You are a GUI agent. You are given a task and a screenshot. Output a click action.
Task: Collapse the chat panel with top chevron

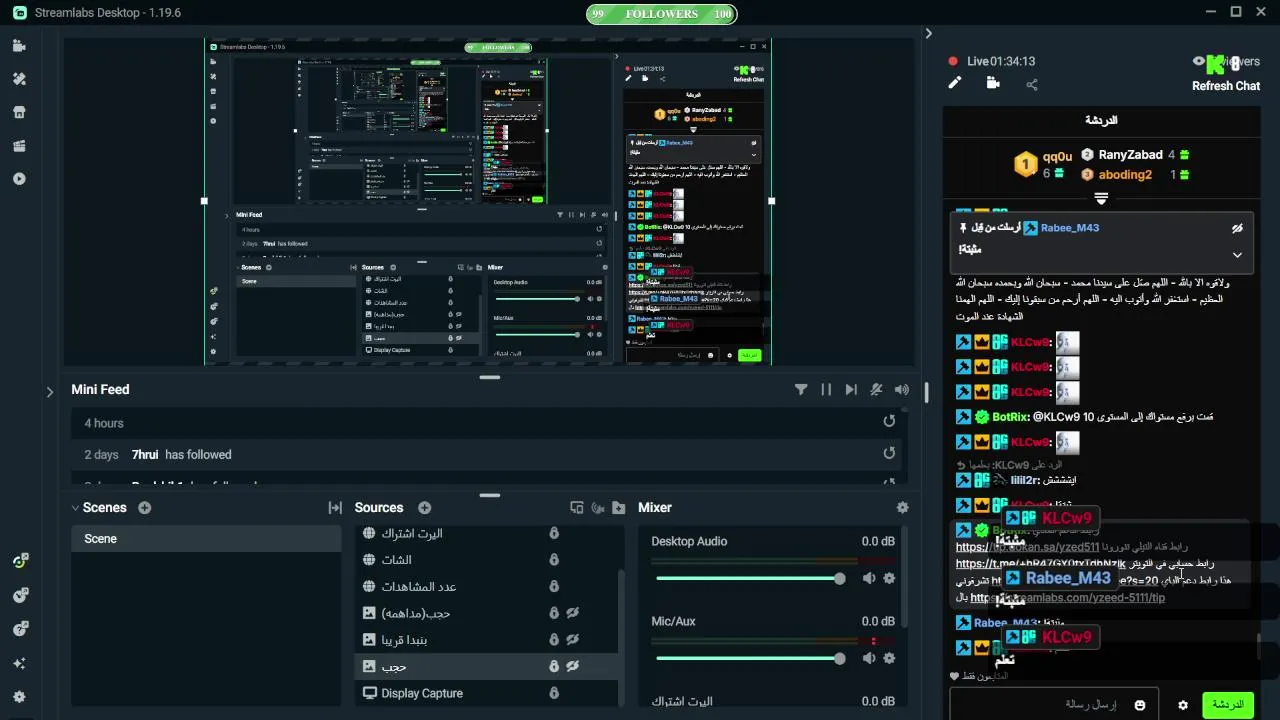928,34
